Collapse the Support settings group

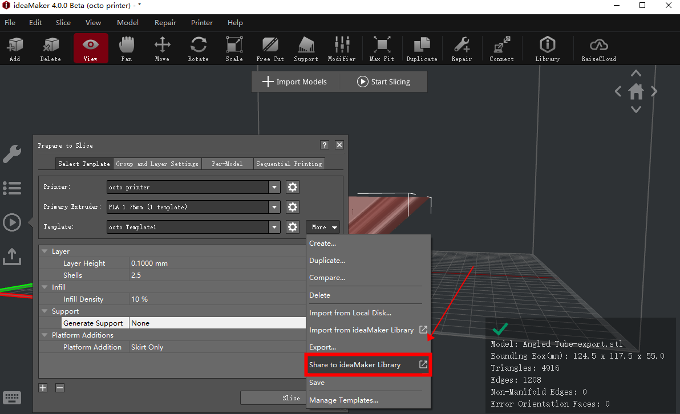[x=45, y=311]
